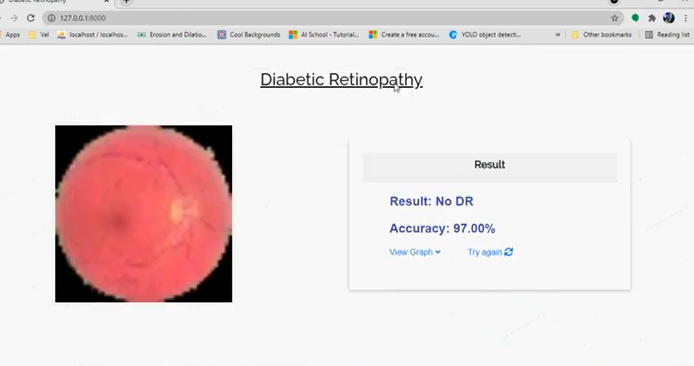Open the Apps bookmarks shortcut
Image resolution: width=694 pixels, height=366 pixels.
pos(11,35)
